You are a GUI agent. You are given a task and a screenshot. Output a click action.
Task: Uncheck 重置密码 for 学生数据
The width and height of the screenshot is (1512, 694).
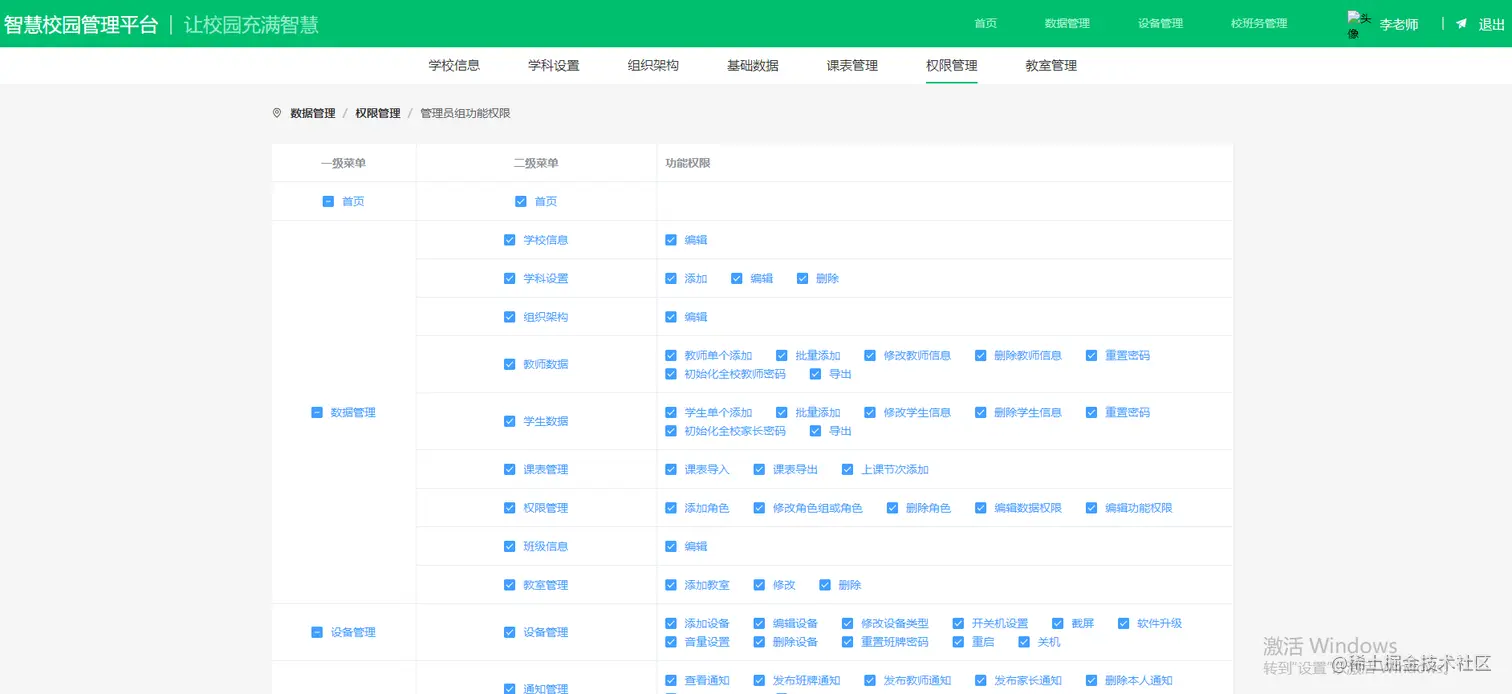point(1090,411)
